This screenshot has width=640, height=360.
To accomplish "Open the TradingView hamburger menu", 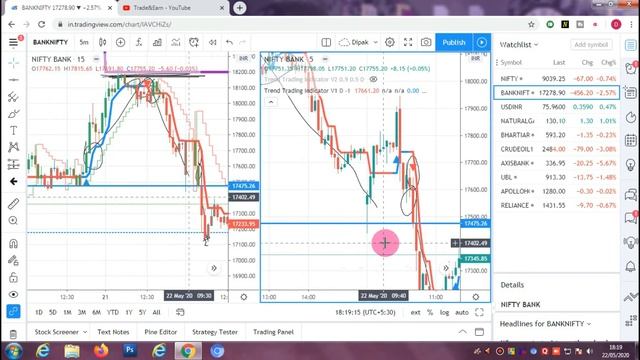I will click(x=13, y=42).
